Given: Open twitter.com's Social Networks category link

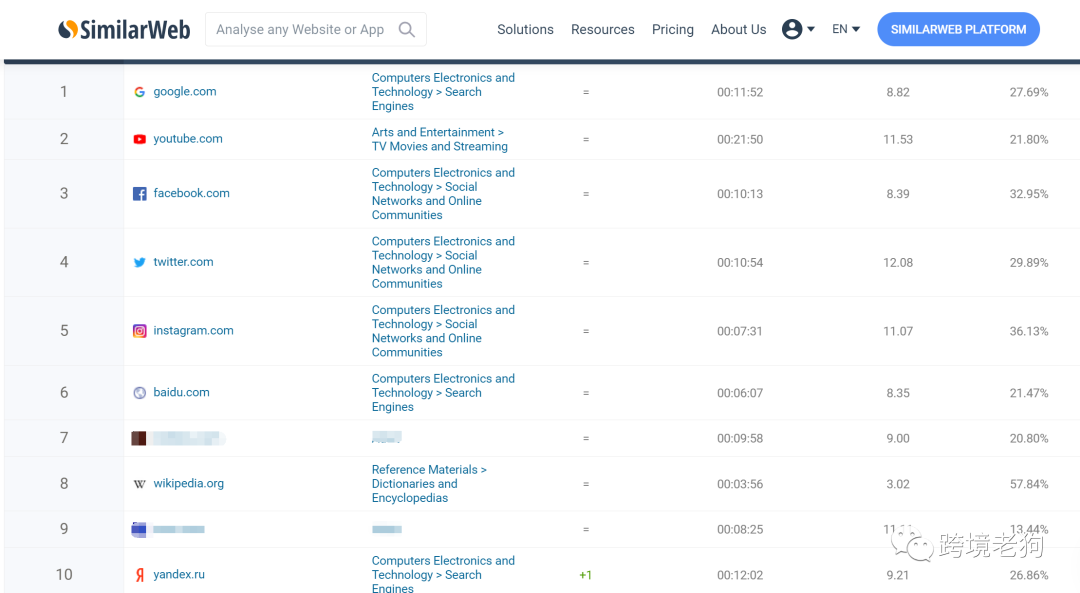Looking at the screenshot, I should click(443, 262).
